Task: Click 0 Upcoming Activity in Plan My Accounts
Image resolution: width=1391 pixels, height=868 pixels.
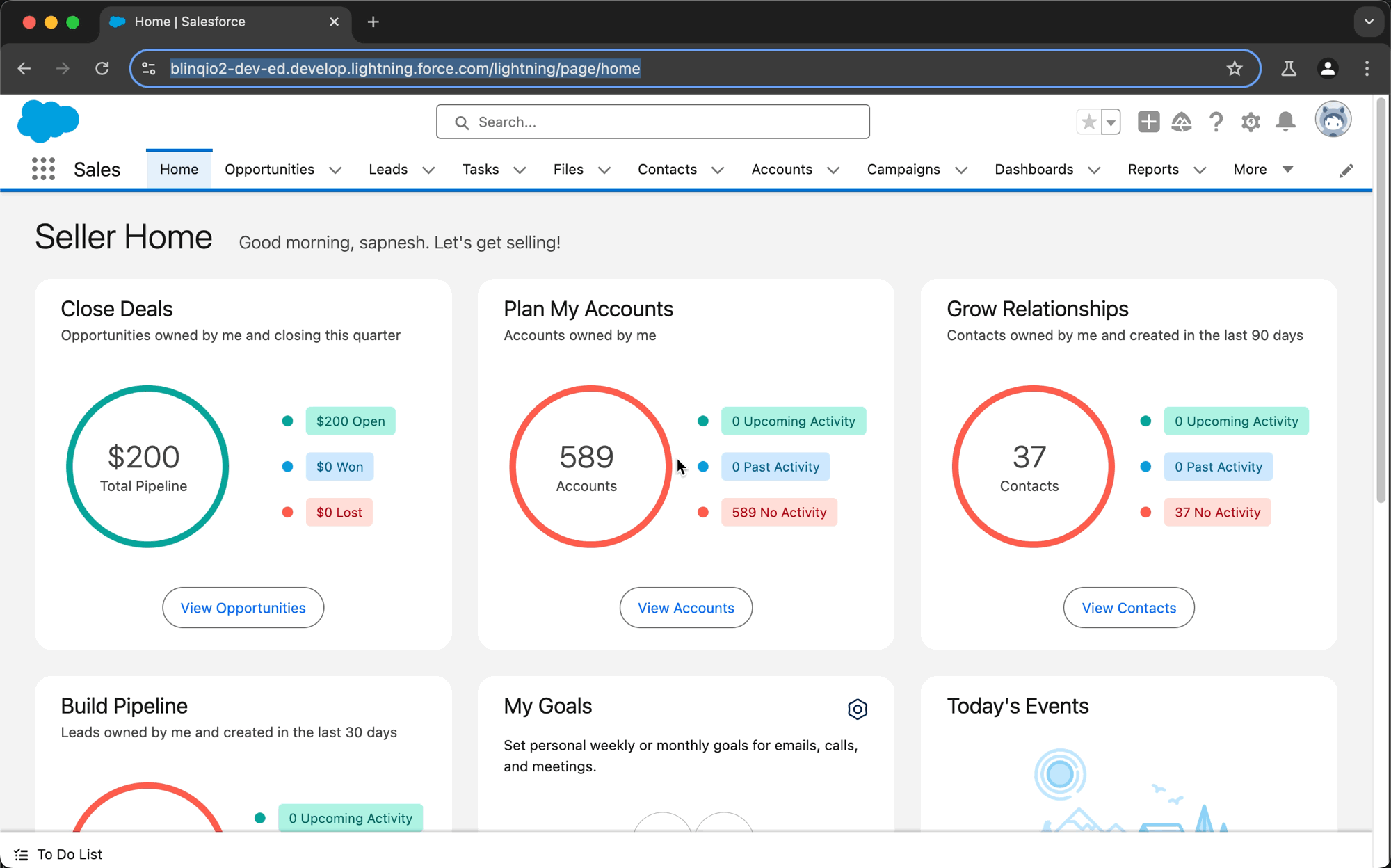Action: (793, 421)
